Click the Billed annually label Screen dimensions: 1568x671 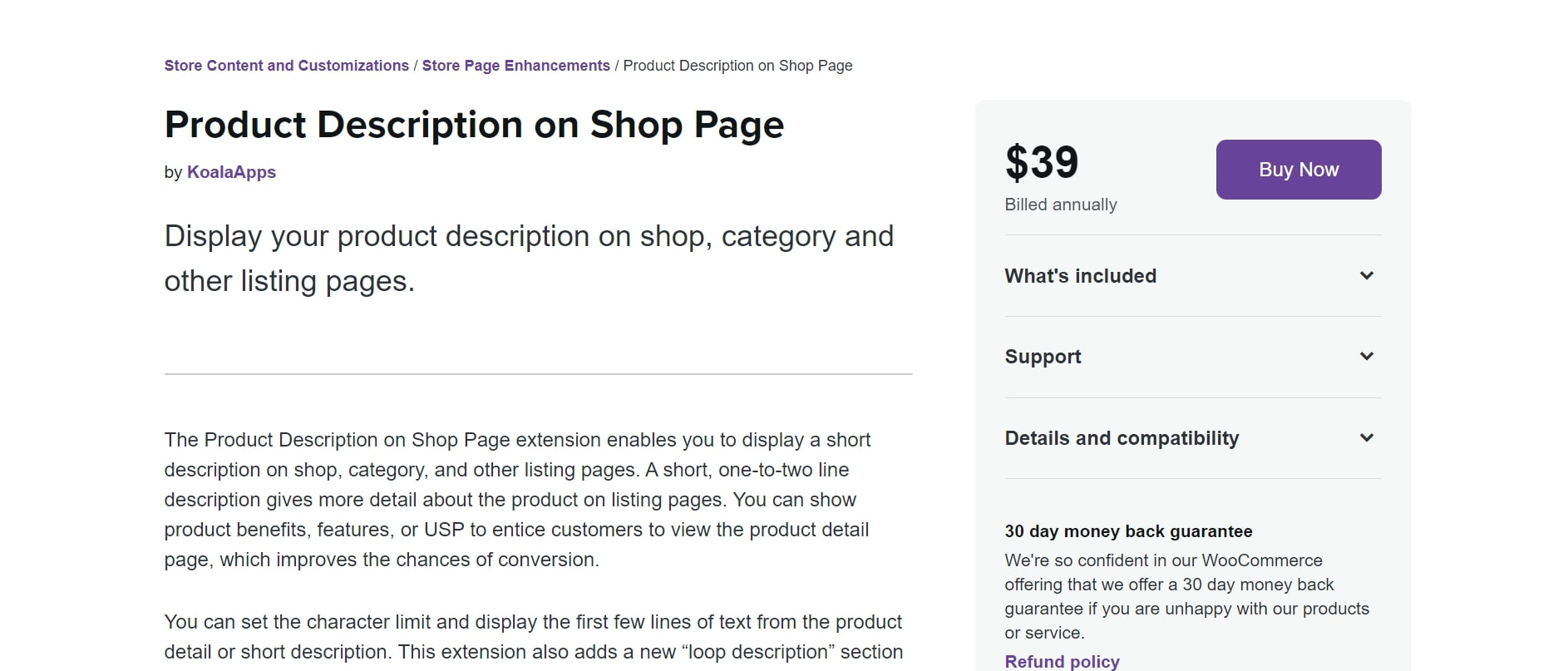point(1060,205)
